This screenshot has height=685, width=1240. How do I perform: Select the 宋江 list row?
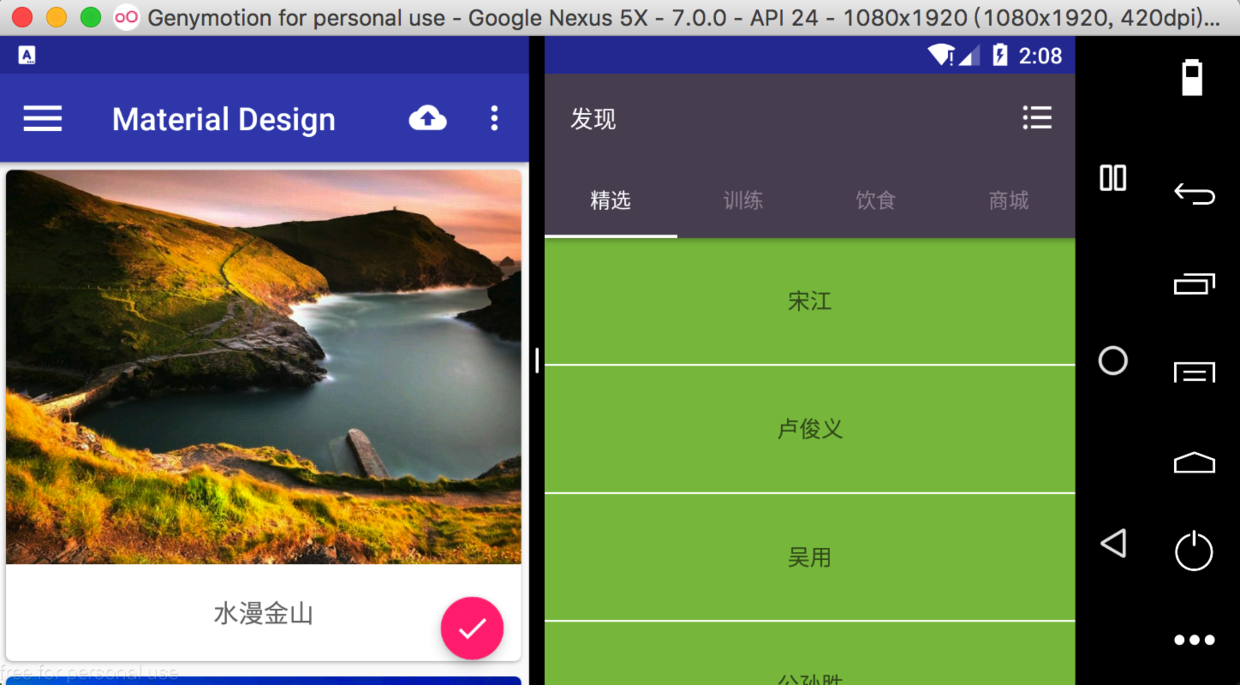point(810,301)
